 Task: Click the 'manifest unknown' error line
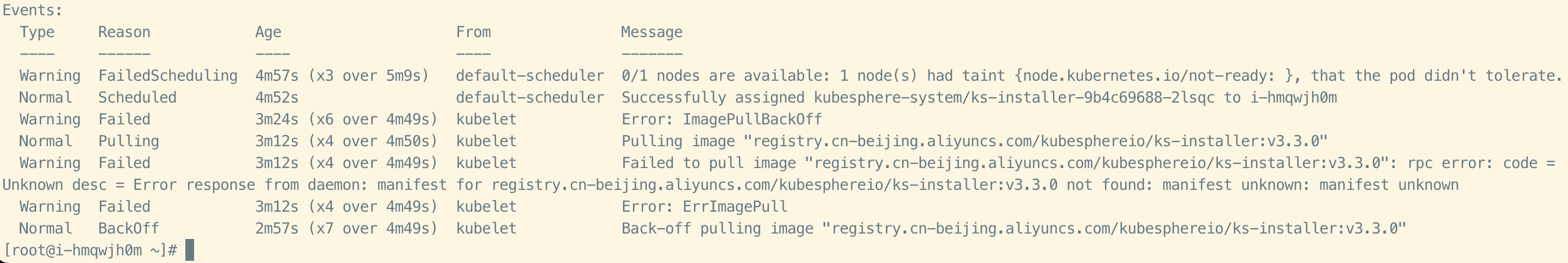click(x=731, y=185)
